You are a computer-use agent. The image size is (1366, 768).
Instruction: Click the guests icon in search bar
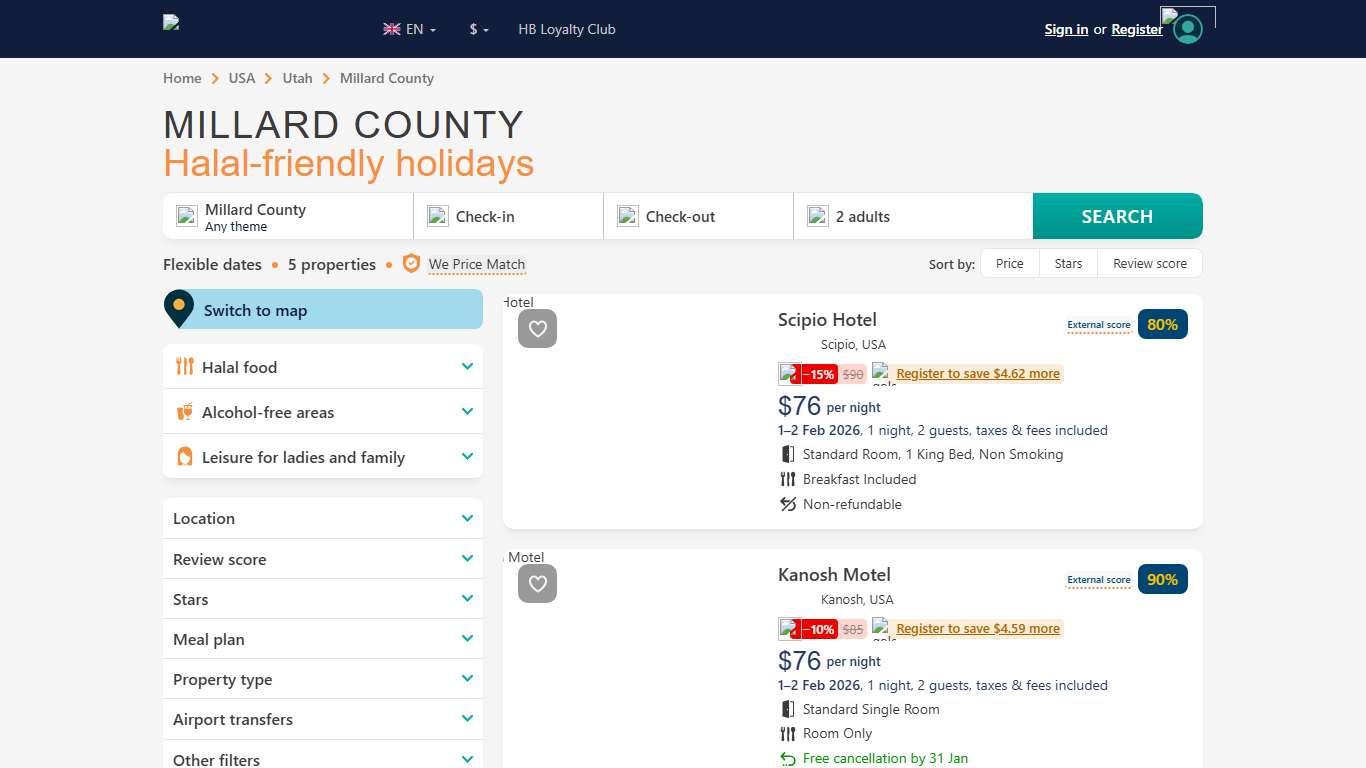[x=818, y=215]
